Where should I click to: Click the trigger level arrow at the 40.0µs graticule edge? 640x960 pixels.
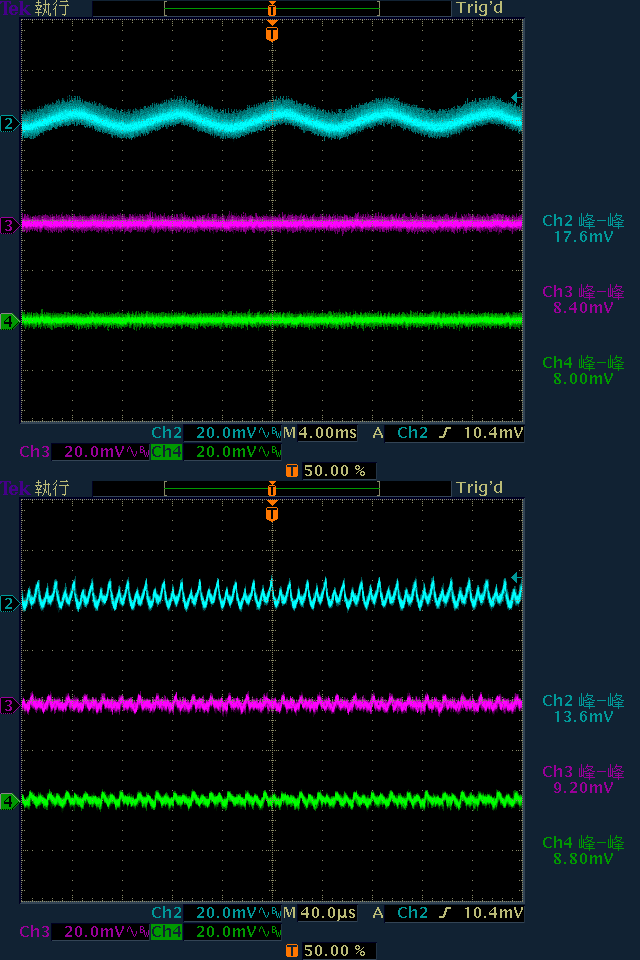pyautogui.click(x=516, y=577)
